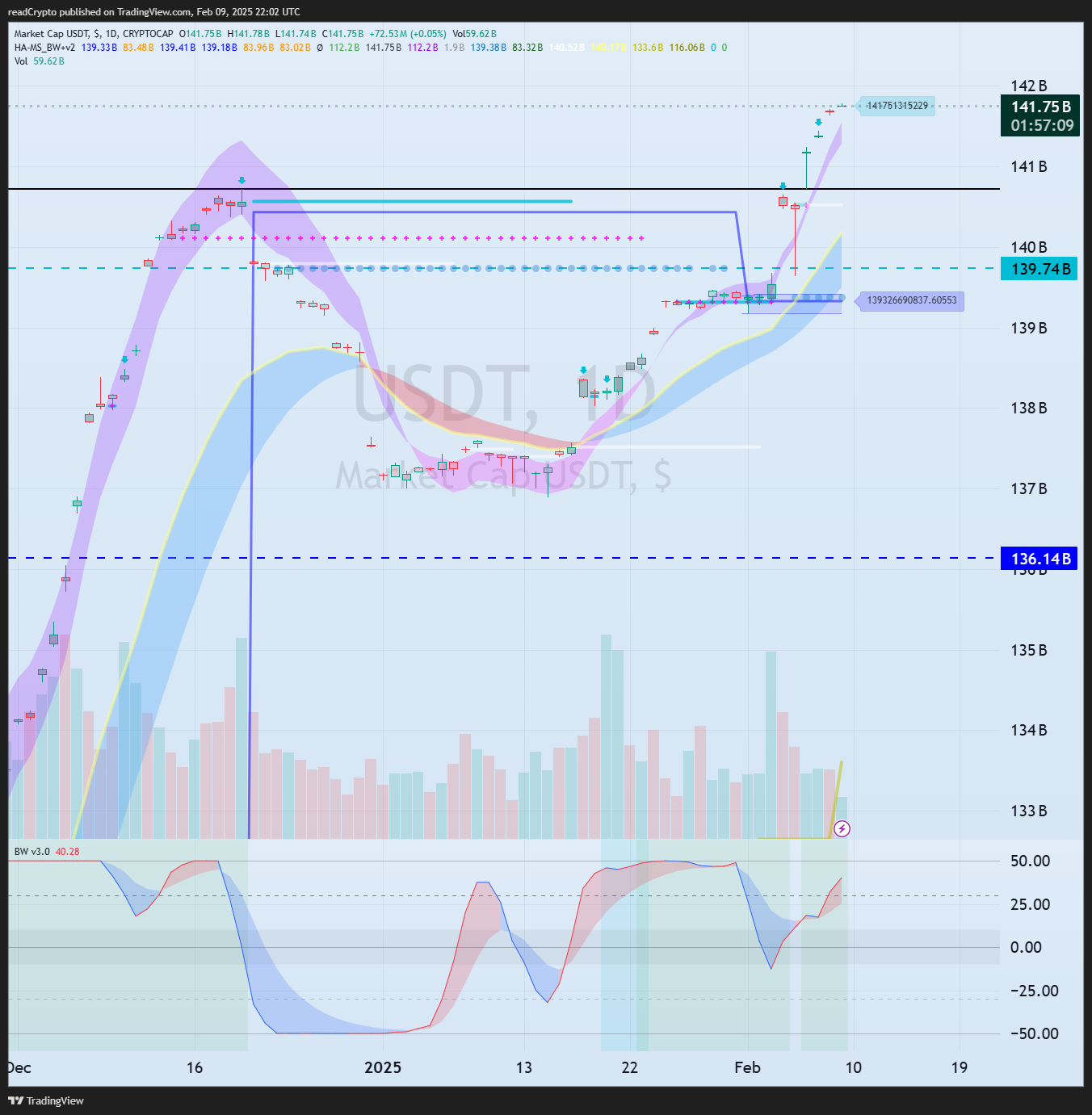Click the 13 date on time axis

(524, 1068)
